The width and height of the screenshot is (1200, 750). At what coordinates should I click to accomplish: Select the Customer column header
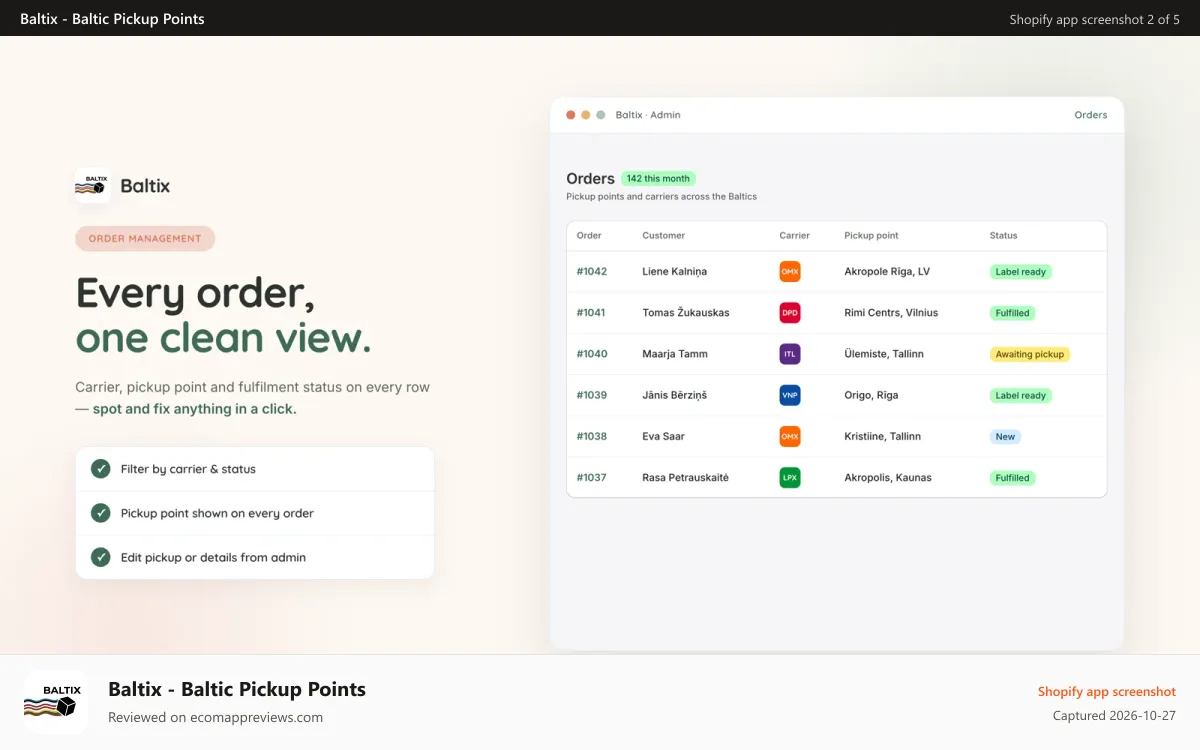coord(664,236)
